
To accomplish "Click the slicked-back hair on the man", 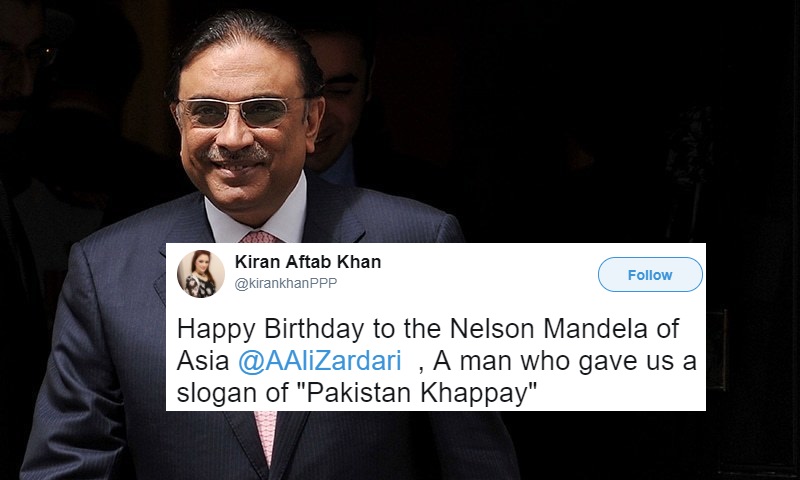I will [245, 43].
